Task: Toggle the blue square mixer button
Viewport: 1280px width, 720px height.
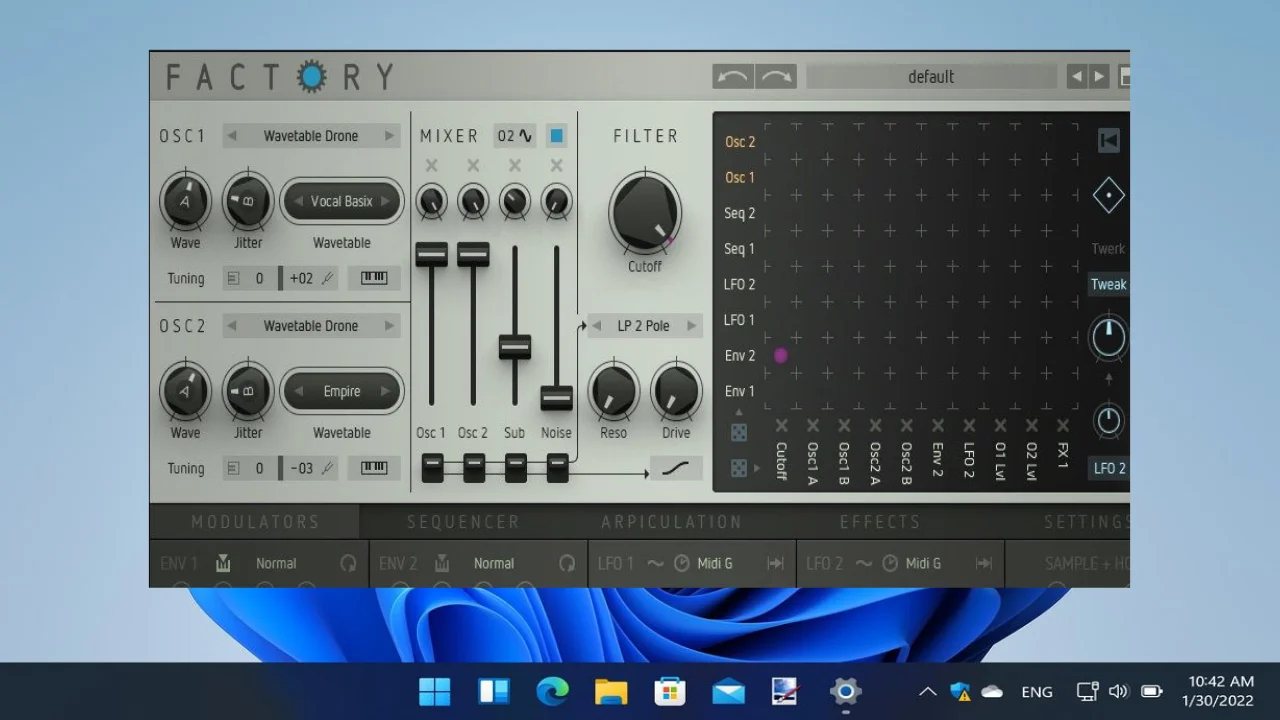Action: click(557, 136)
